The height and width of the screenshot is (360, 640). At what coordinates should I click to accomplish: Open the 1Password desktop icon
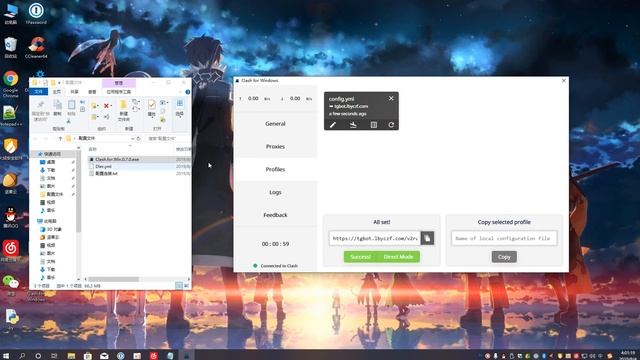coord(36,13)
